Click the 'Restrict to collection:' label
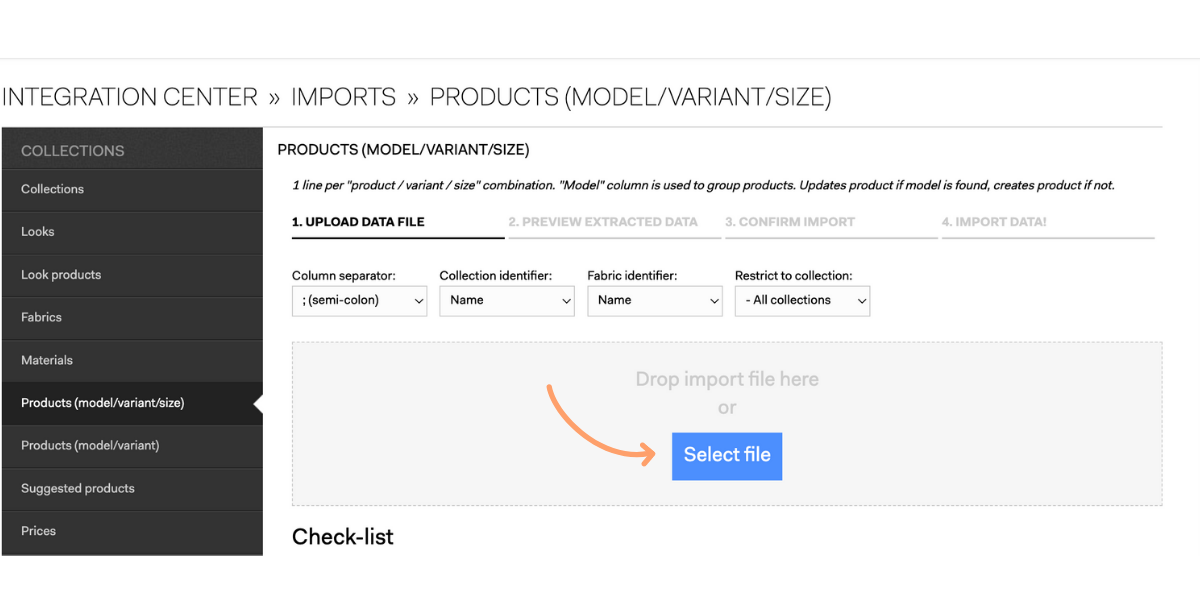Viewport: 1200px width, 600px height. [793, 276]
